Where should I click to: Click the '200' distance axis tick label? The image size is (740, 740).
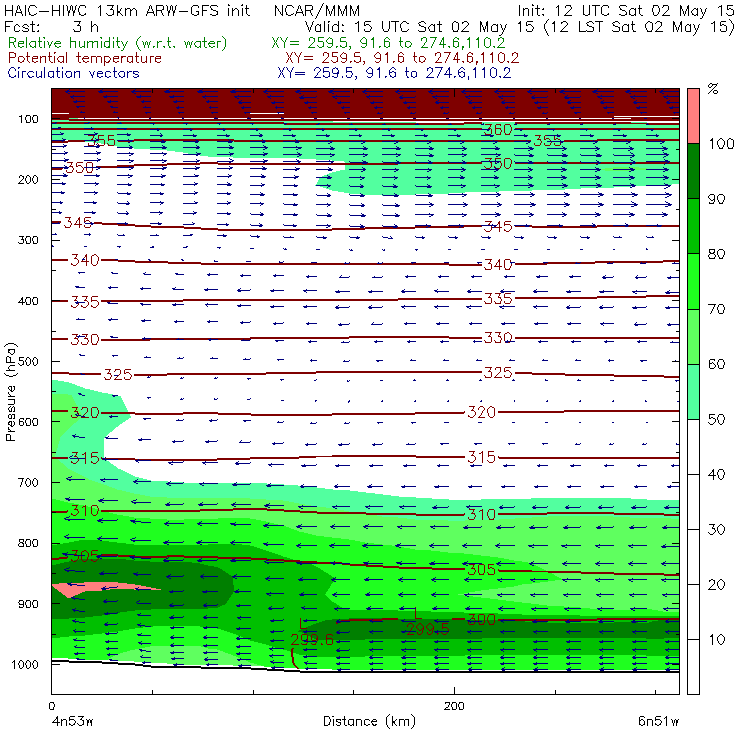click(454, 706)
